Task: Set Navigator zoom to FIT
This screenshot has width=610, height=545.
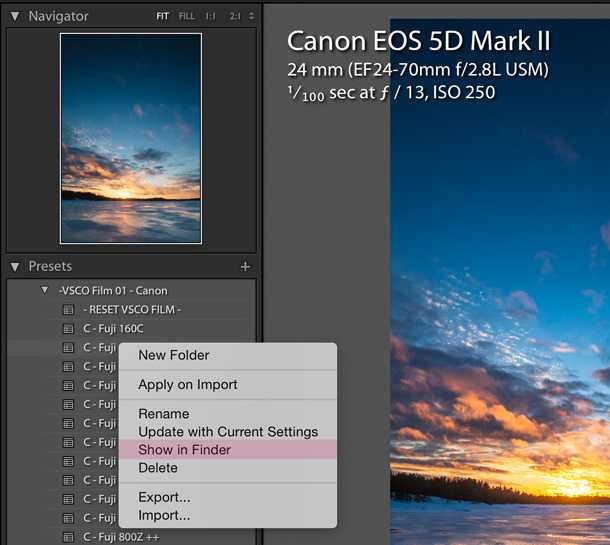Action: (x=163, y=16)
